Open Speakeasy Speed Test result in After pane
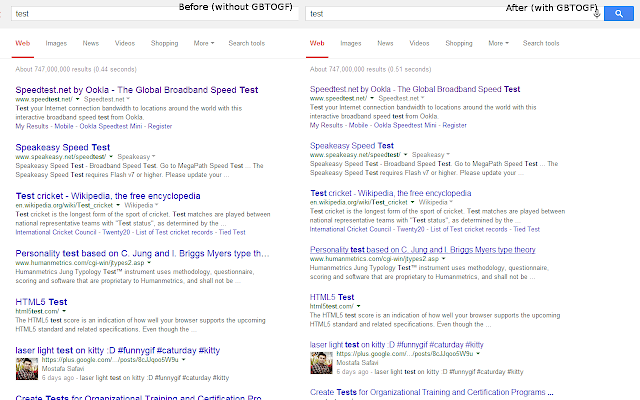Image resolution: width=640 pixels, height=400 pixels. [351, 146]
